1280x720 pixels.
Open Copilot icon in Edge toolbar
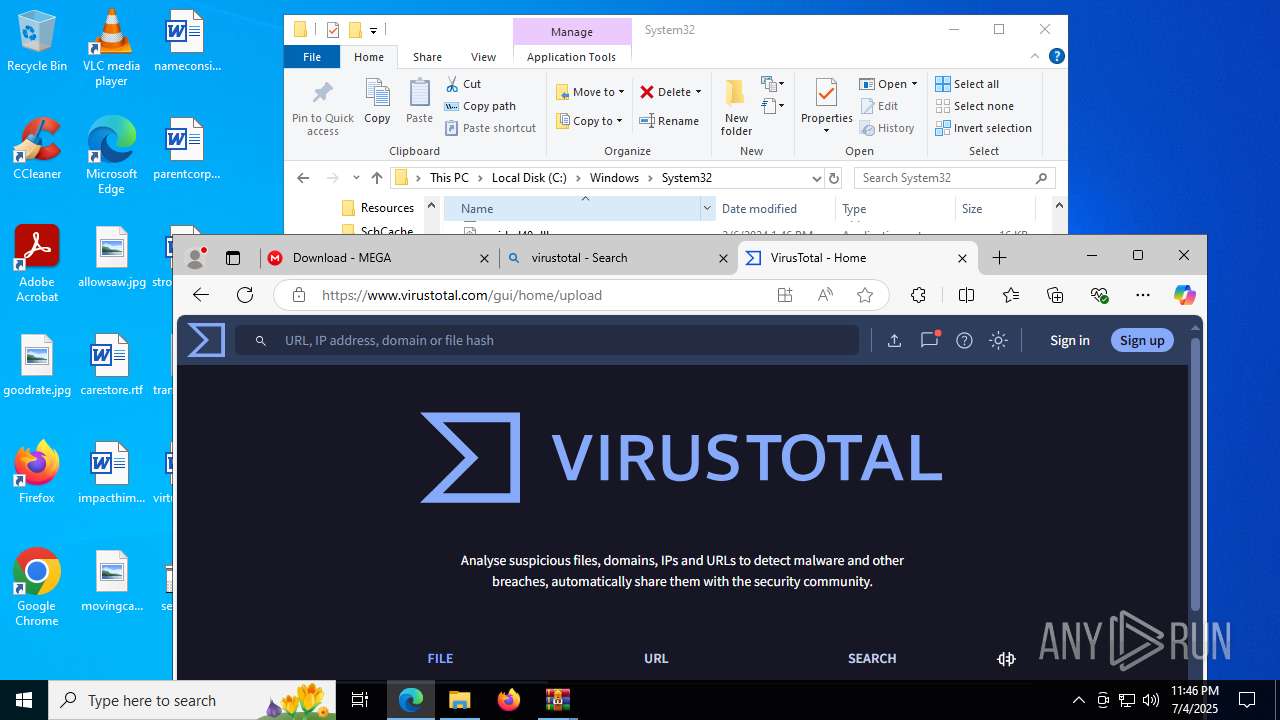1185,295
